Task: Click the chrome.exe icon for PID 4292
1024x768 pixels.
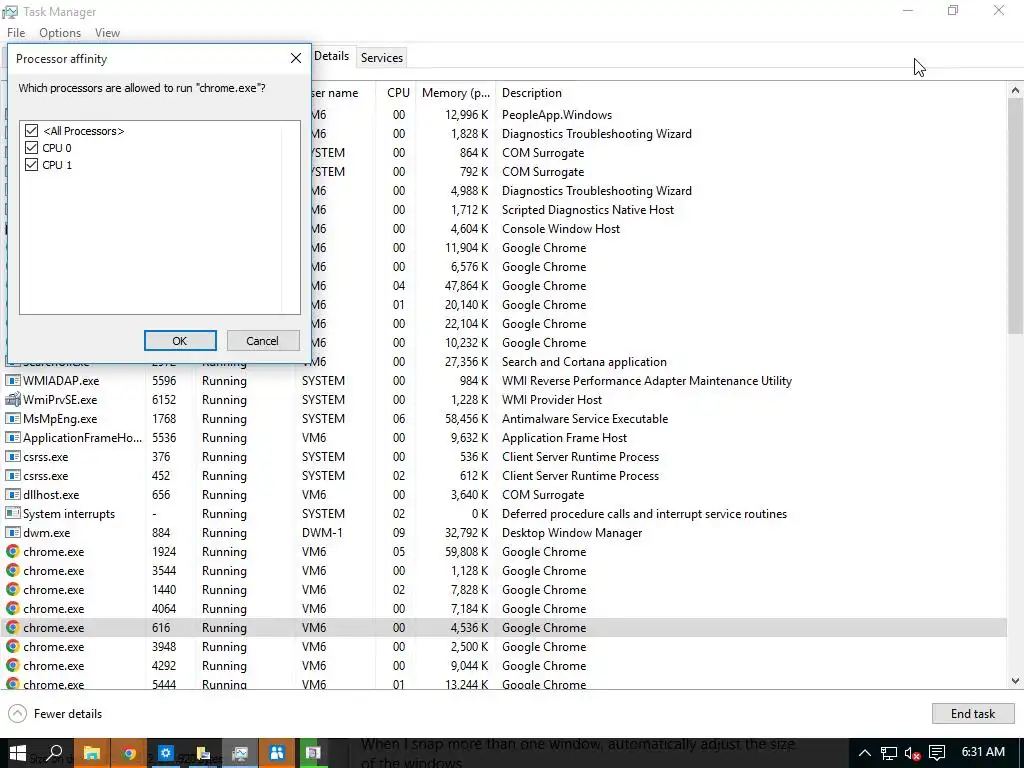Action: [12, 665]
